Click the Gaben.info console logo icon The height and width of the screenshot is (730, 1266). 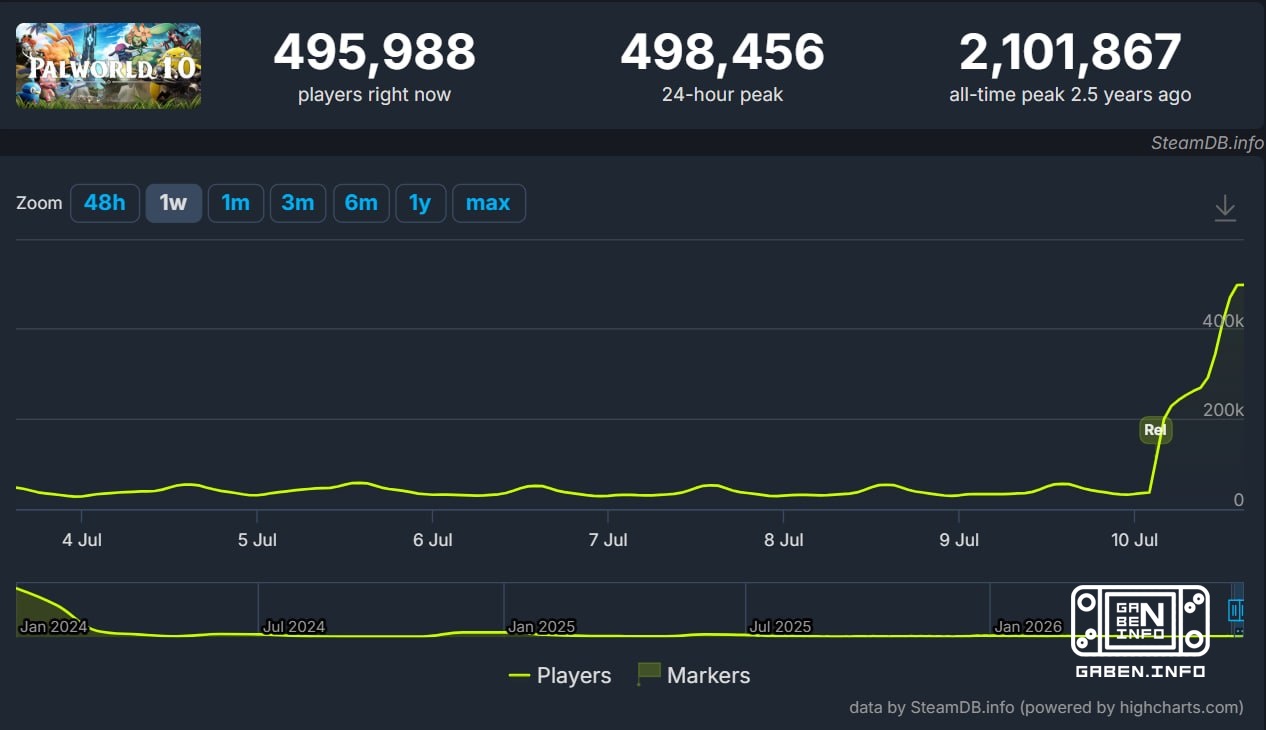click(1140, 620)
